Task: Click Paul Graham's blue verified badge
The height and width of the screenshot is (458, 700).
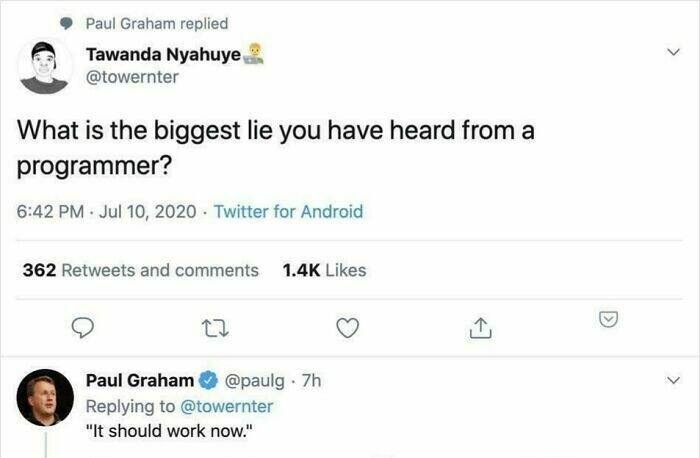Action: [x=209, y=380]
